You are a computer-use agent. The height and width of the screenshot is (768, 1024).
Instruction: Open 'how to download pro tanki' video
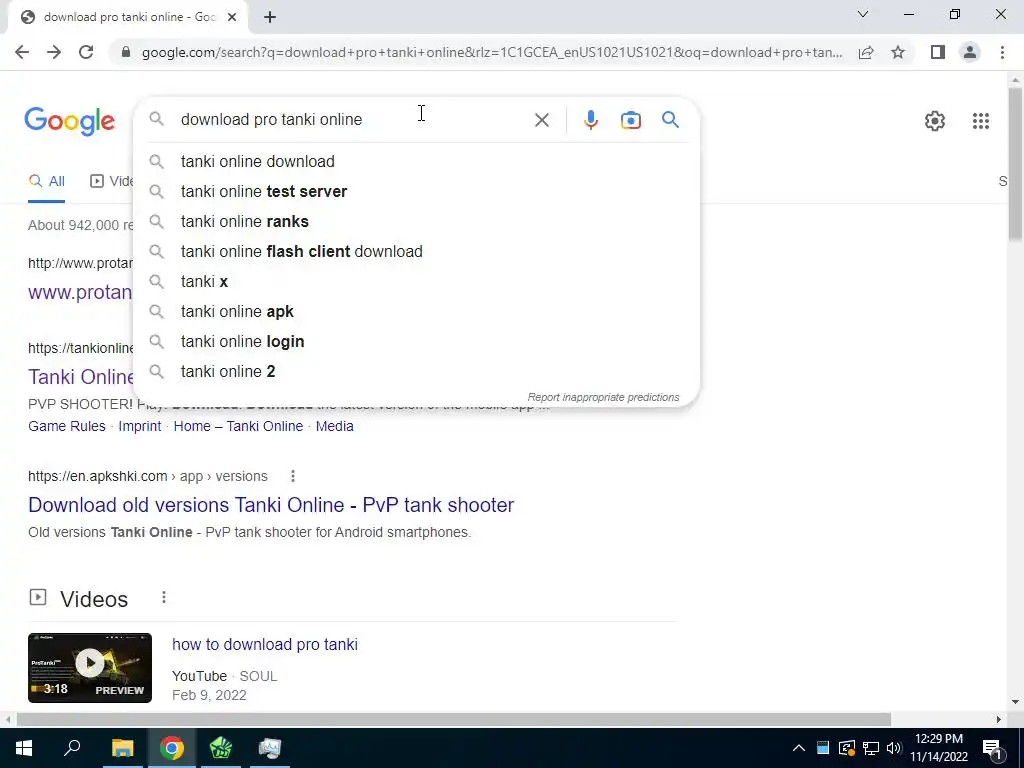[x=264, y=645]
